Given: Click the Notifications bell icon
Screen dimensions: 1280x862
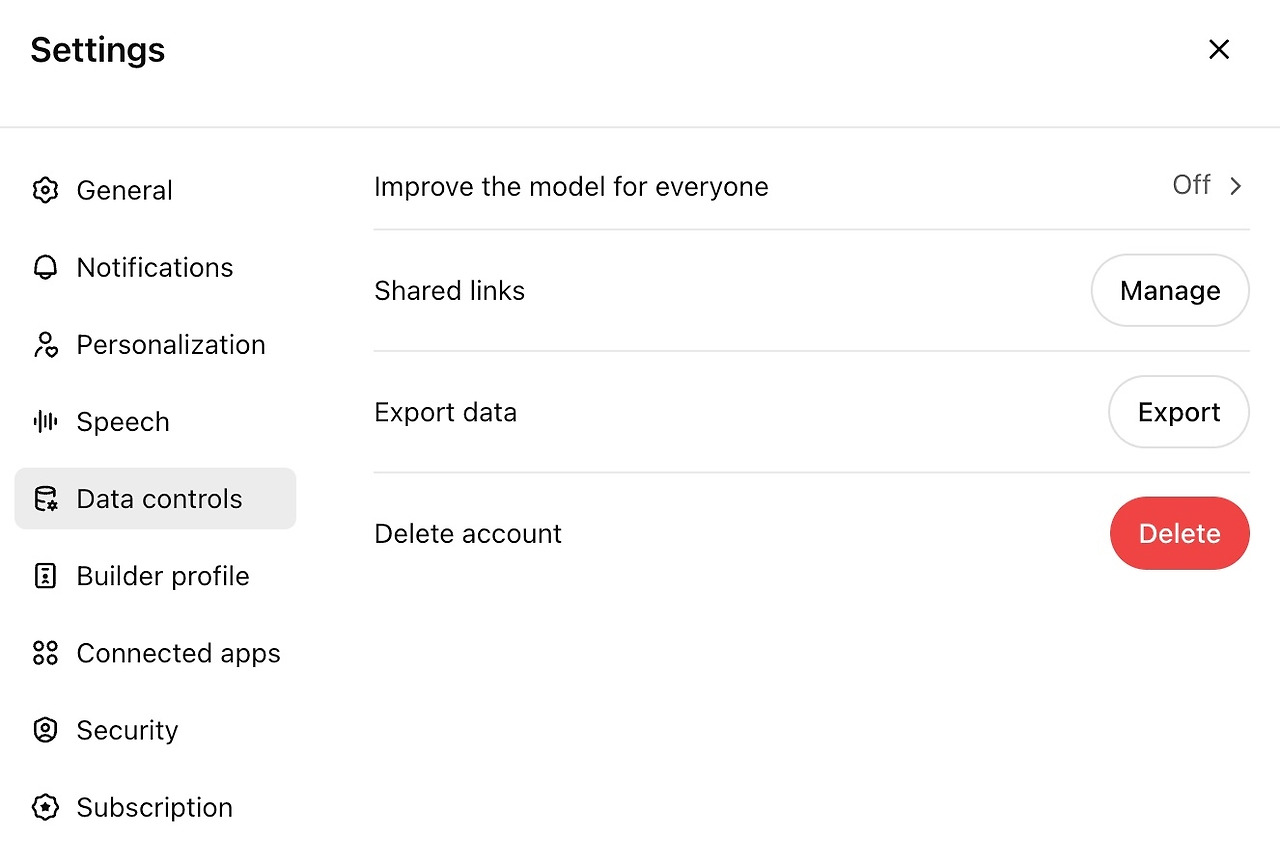Looking at the screenshot, I should point(45,268).
